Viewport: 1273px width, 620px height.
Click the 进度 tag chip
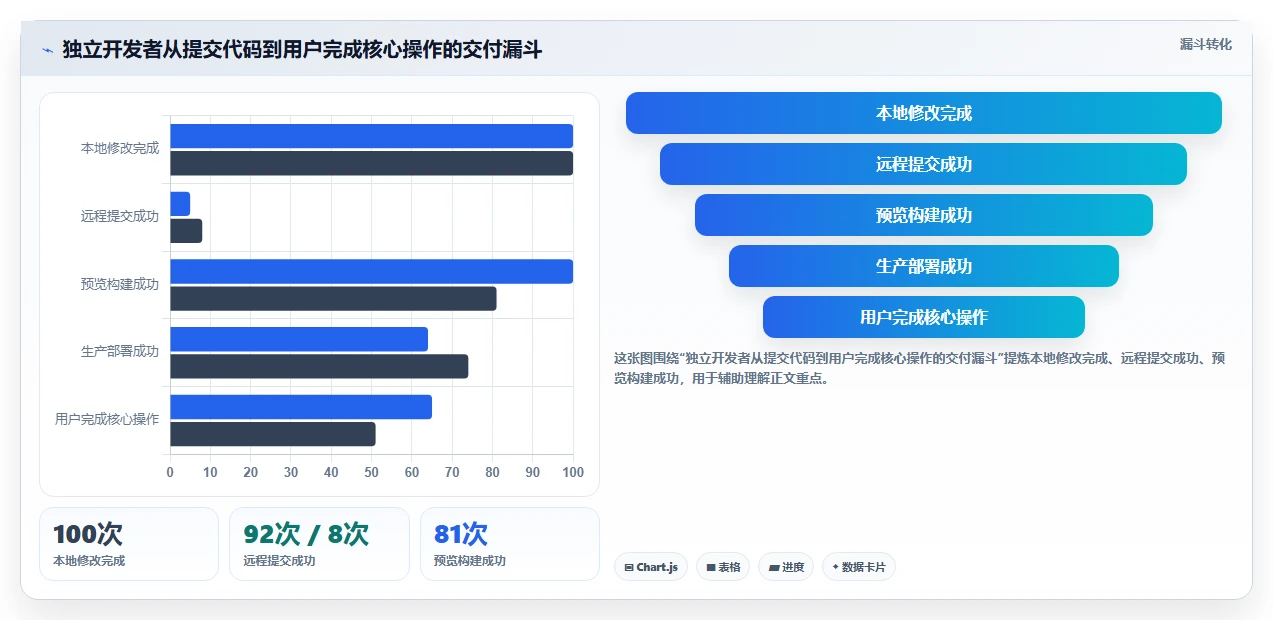[786, 567]
